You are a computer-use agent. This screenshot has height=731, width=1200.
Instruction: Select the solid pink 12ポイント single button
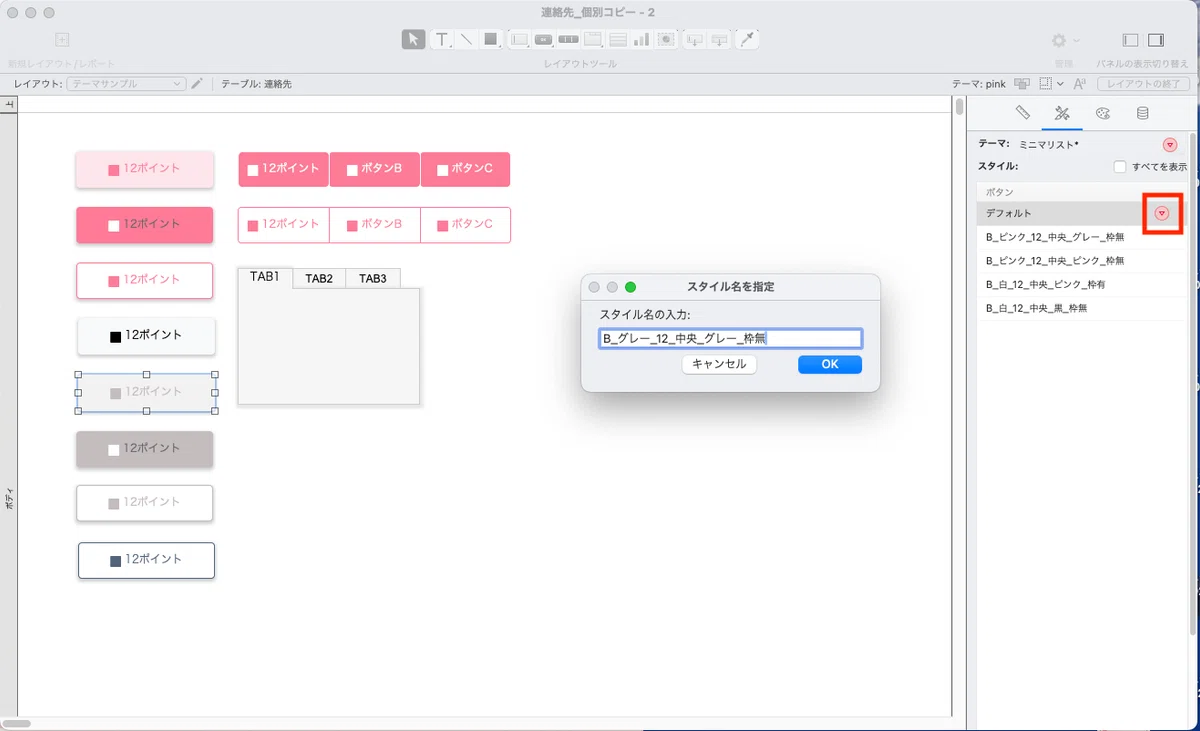(x=145, y=225)
